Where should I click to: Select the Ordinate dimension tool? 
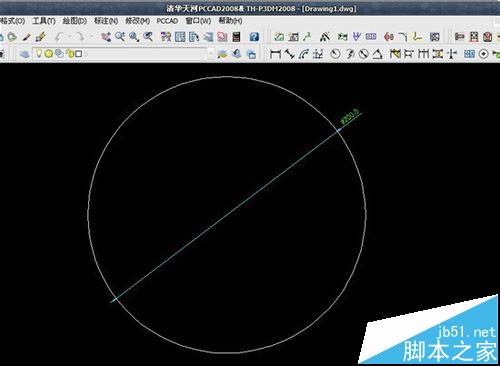pos(318,54)
